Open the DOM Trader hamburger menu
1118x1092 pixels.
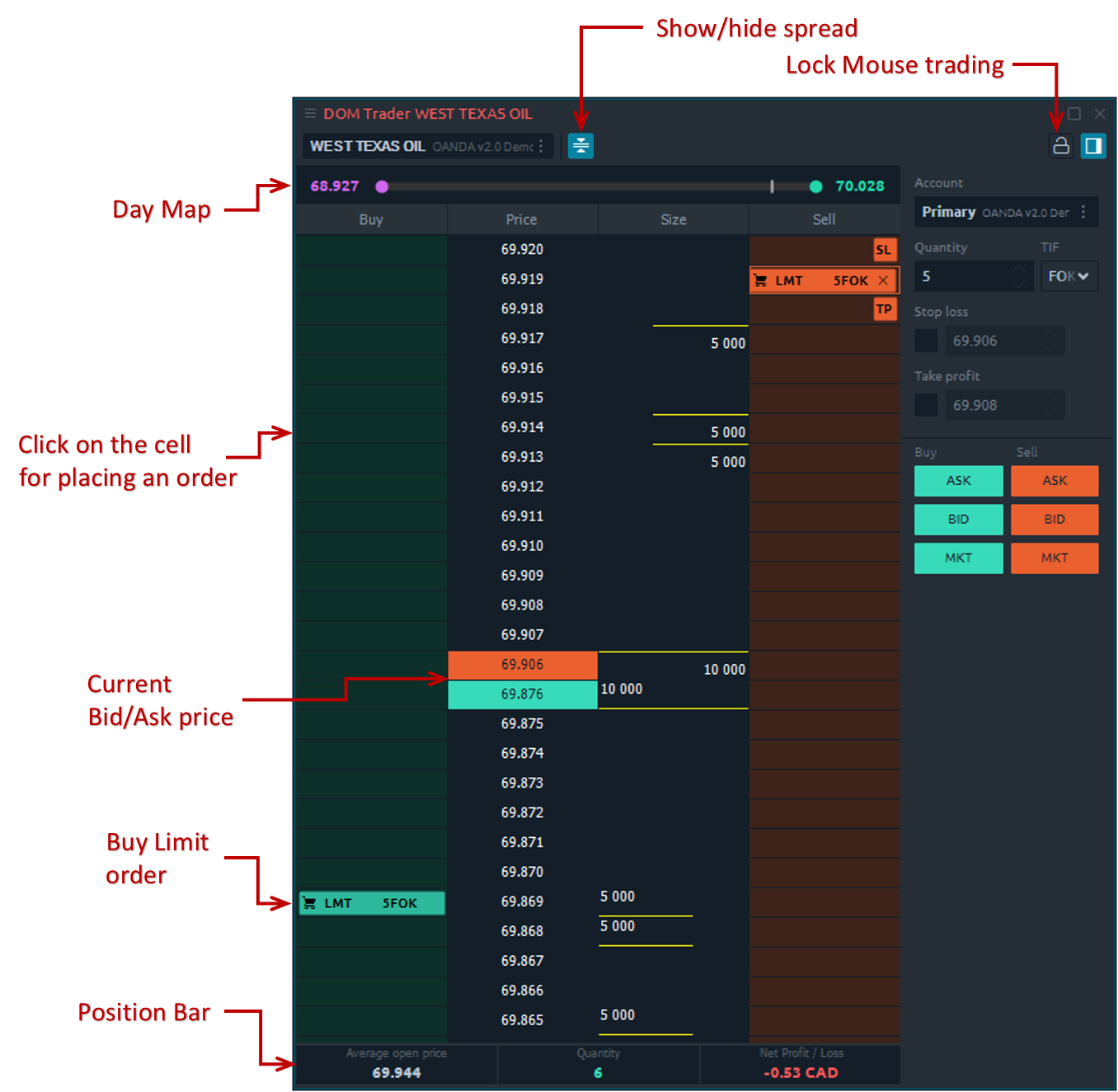pos(310,114)
